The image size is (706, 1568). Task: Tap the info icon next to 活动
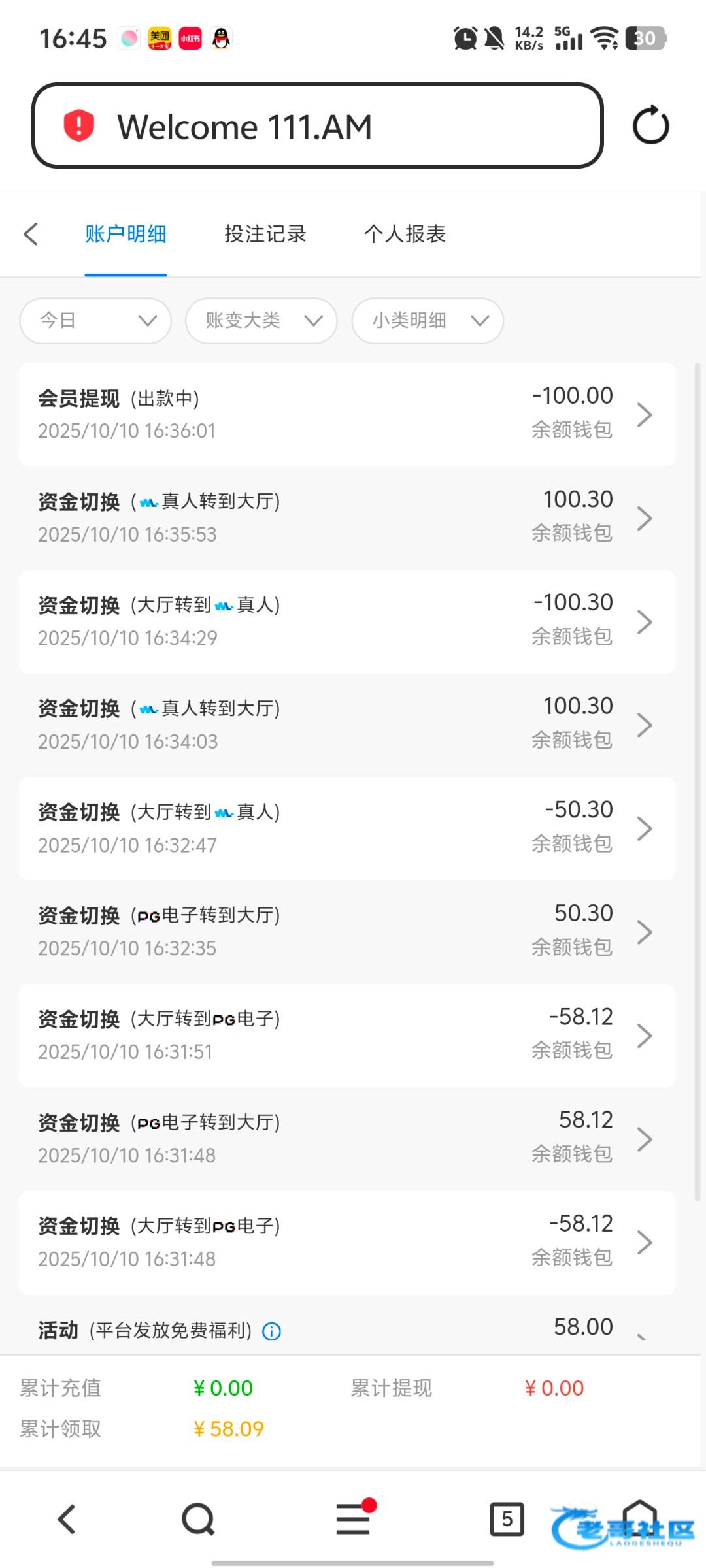(271, 1331)
